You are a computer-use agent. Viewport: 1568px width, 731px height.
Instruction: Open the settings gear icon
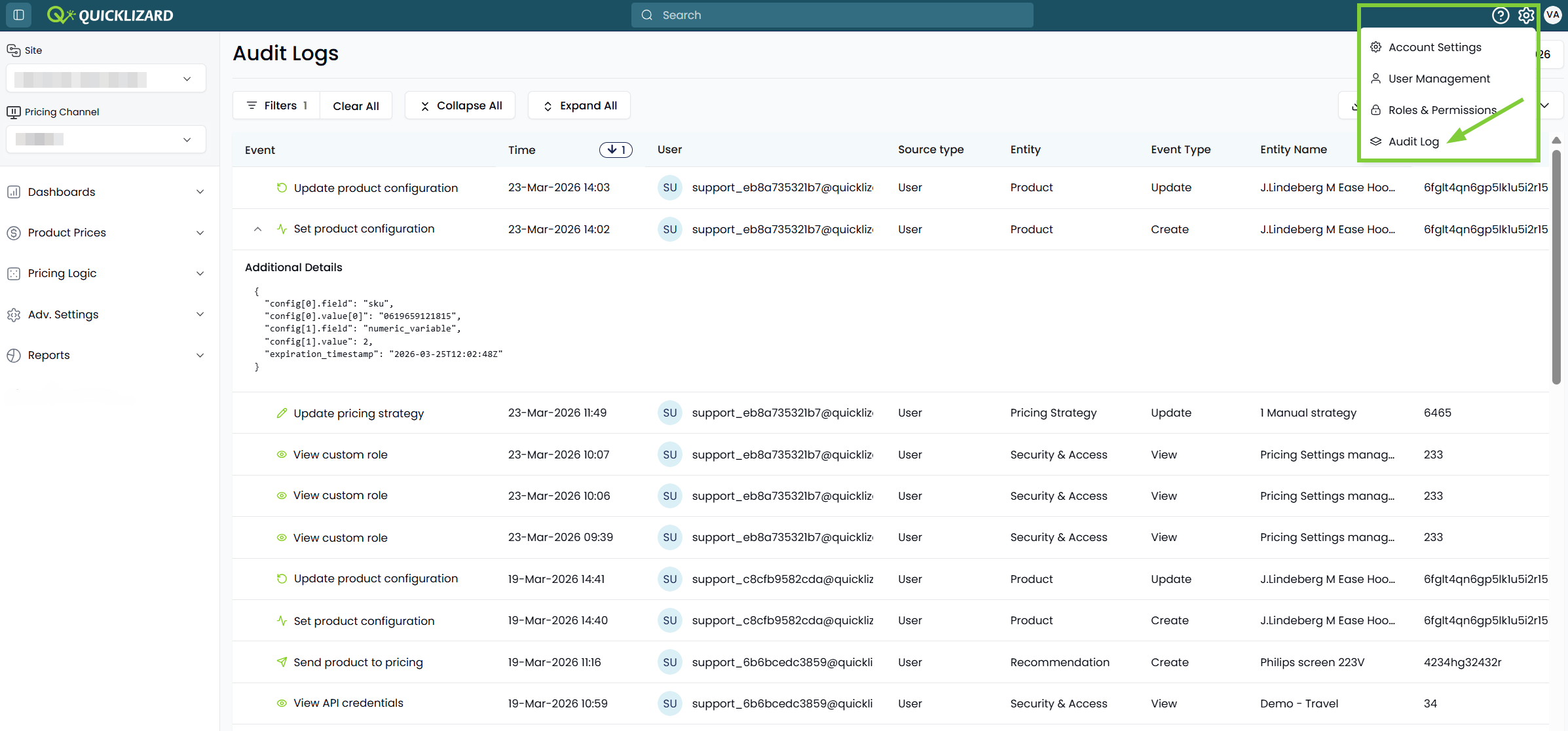click(1526, 15)
